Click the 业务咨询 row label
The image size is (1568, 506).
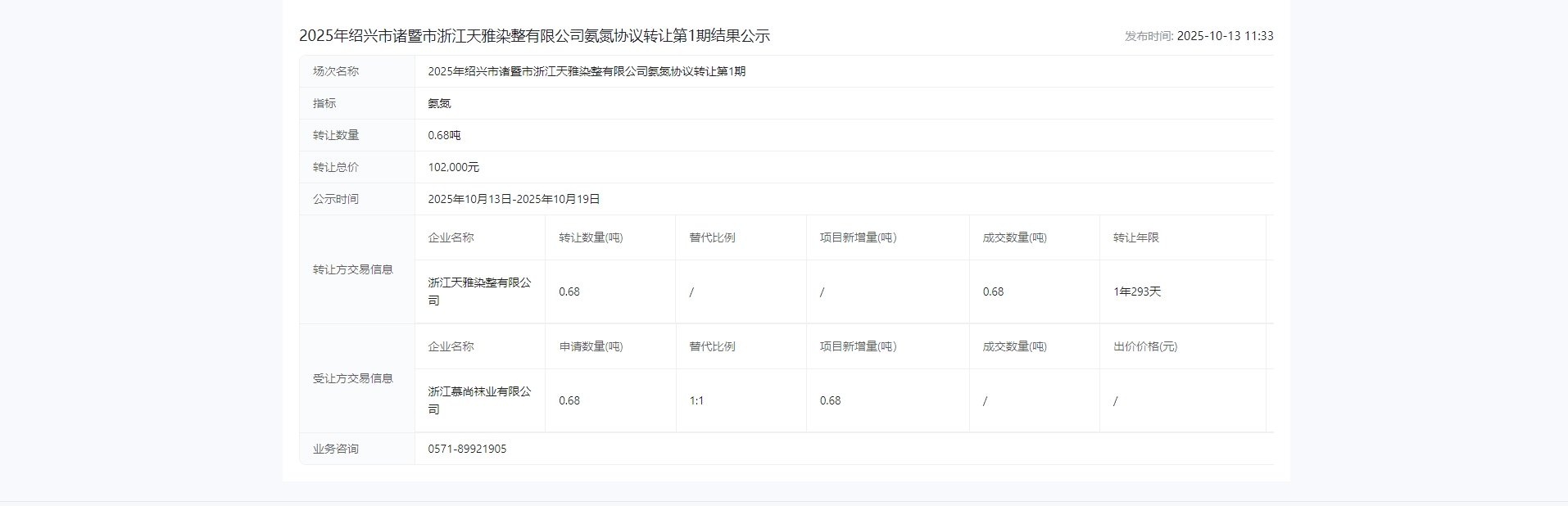pos(336,449)
